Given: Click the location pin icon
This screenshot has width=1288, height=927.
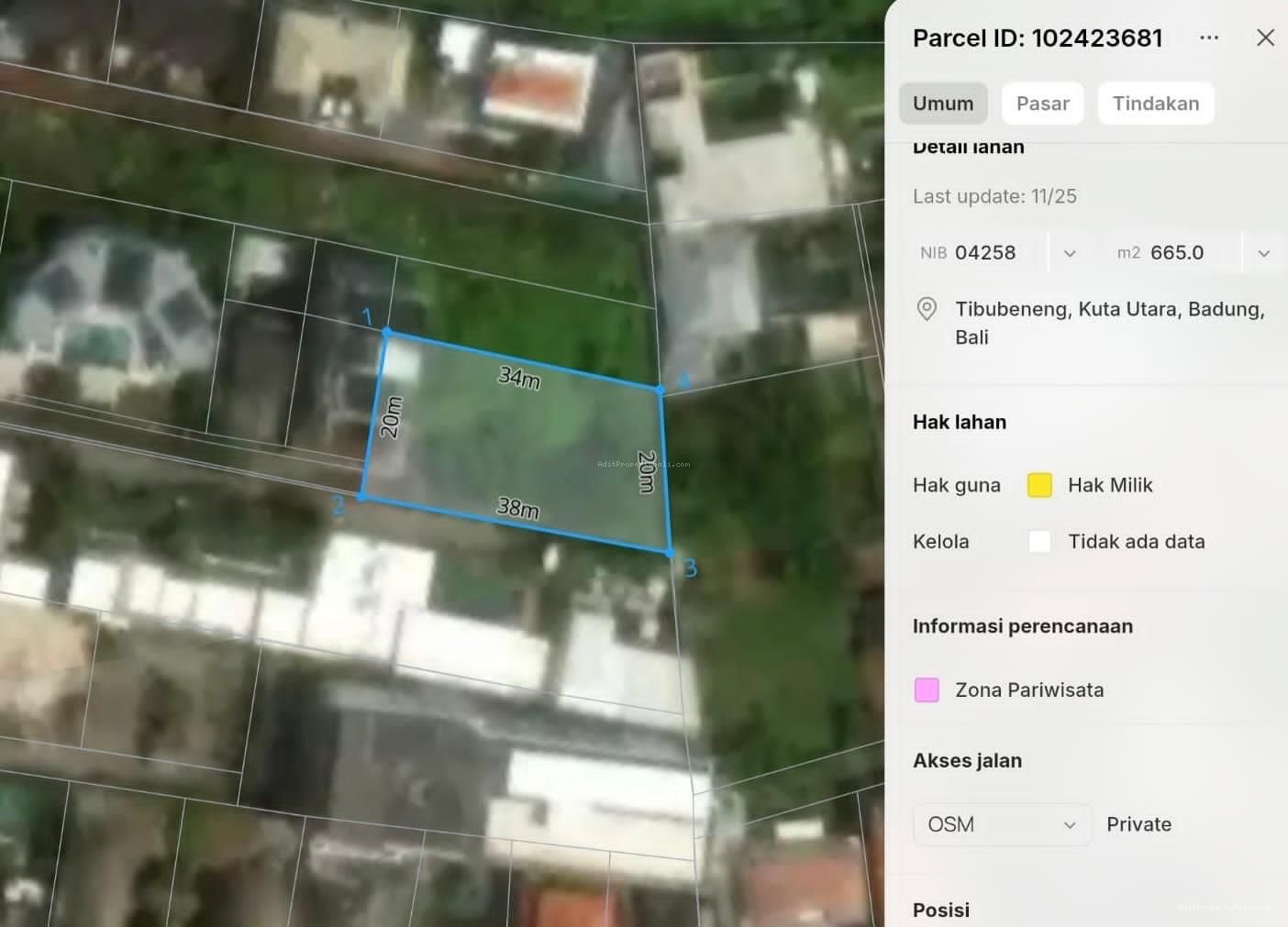Looking at the screenshot, I should coord(927,309).
